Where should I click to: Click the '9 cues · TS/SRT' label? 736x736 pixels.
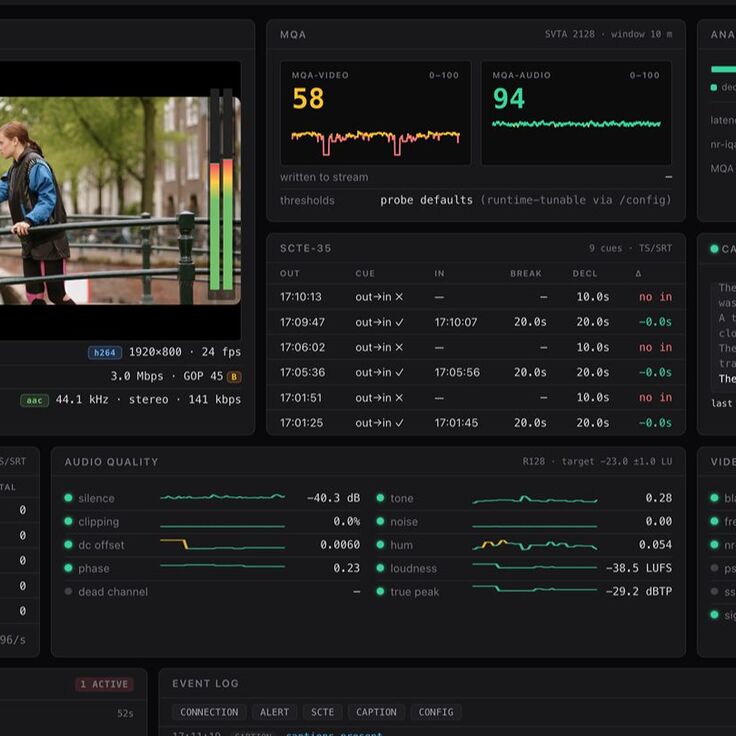coord(630,248)
